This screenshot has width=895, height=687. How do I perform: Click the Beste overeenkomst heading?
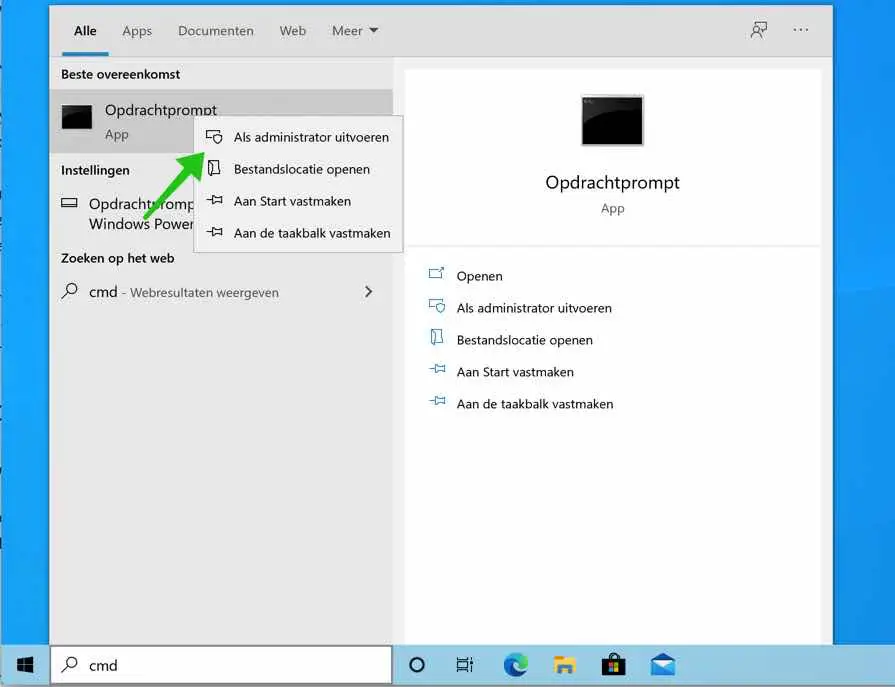120,74
